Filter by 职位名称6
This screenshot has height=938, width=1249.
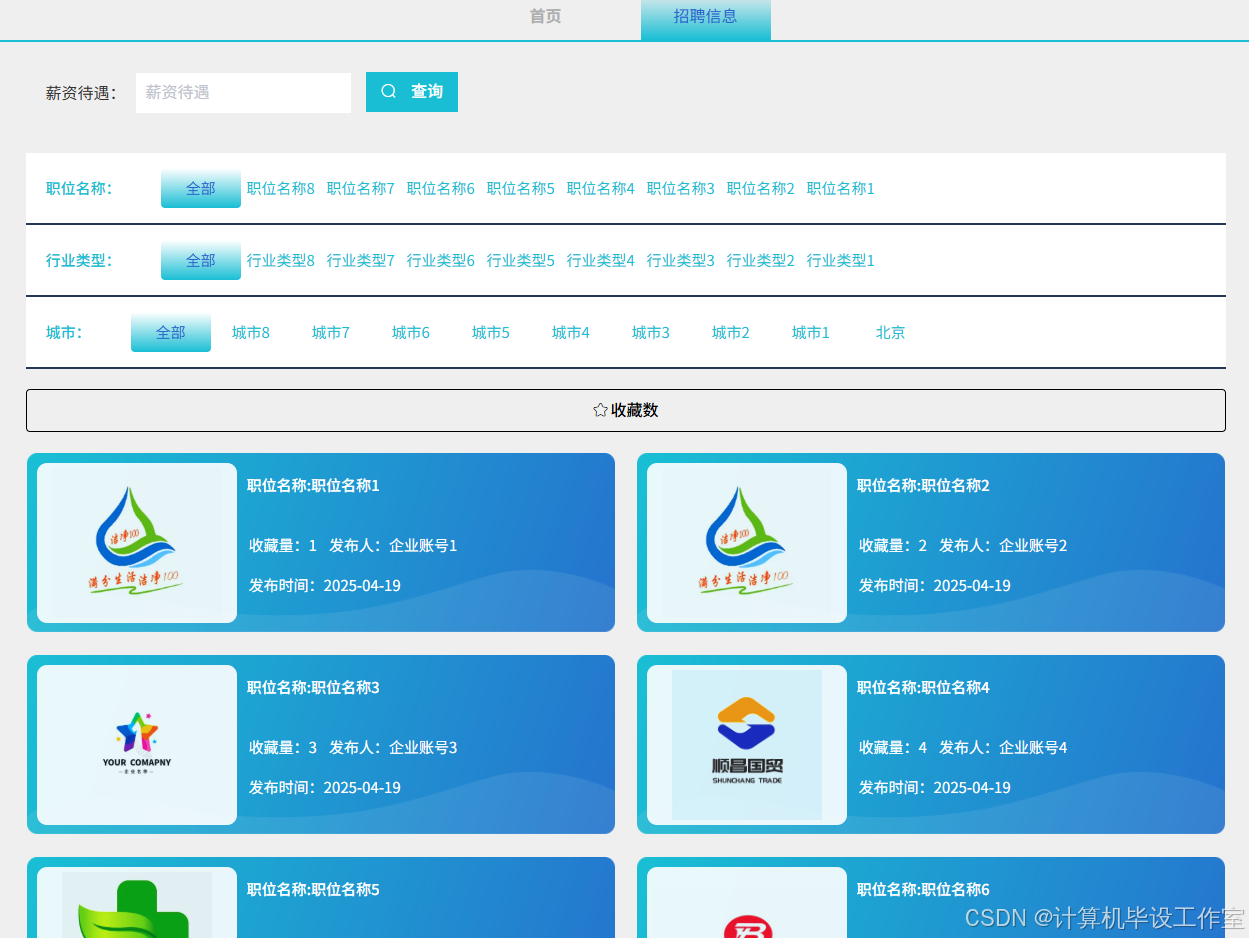(x=441, y=188)
